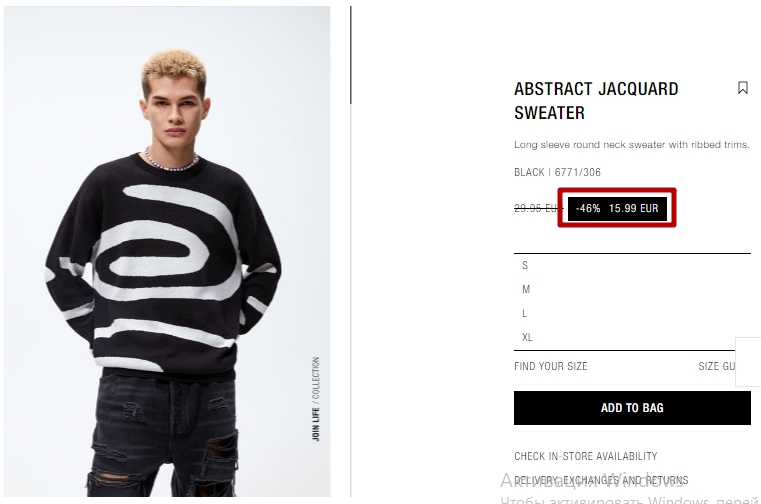Select size S
This screenshot has height=504, width=761.
[632, 266]
